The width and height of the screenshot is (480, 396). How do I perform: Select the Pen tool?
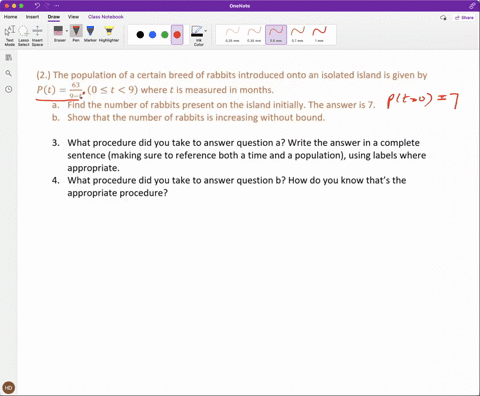pos(76,34)
